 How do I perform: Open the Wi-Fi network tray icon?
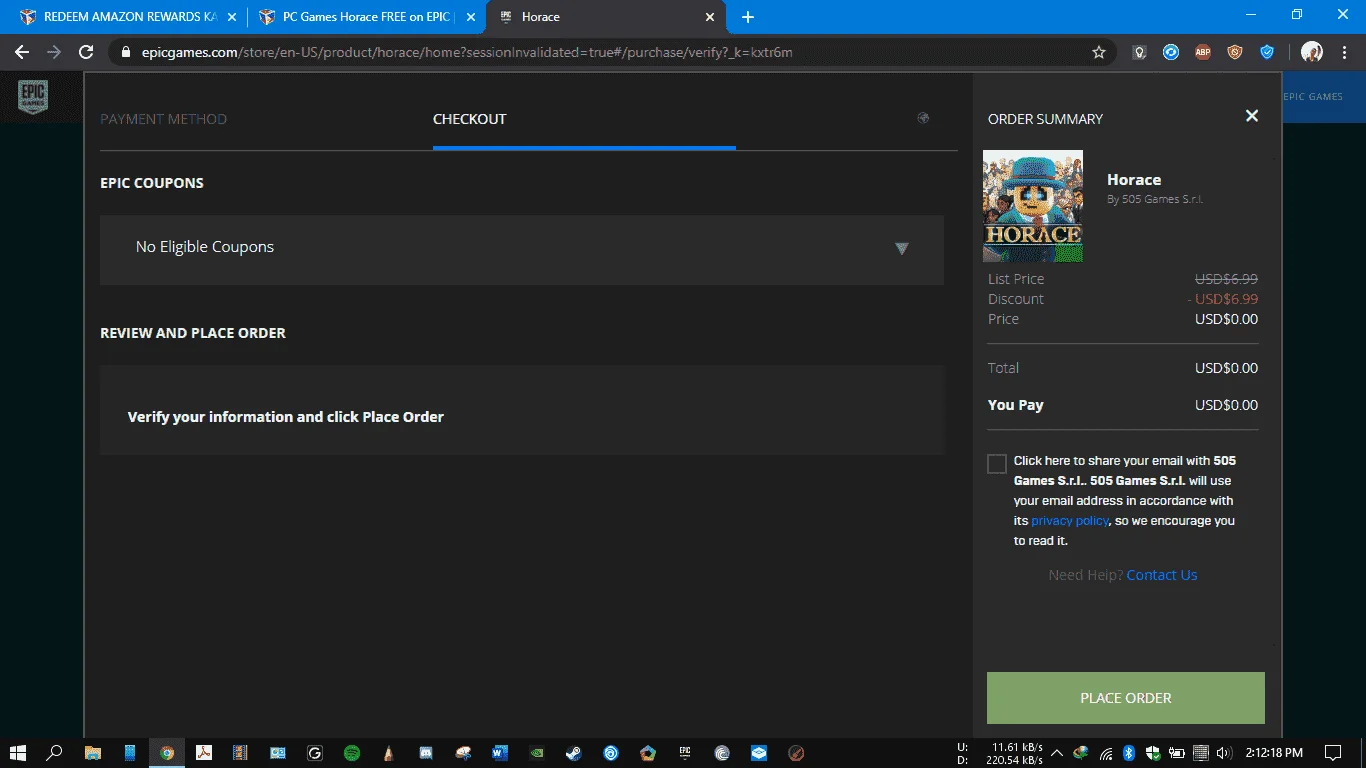[1106, 753]
